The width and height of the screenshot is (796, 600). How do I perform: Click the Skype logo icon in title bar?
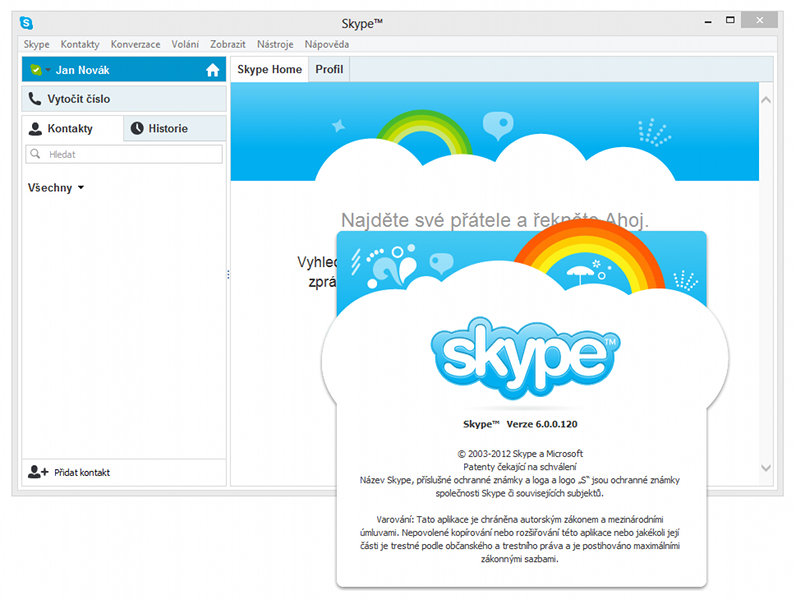[x=26, y=23]
